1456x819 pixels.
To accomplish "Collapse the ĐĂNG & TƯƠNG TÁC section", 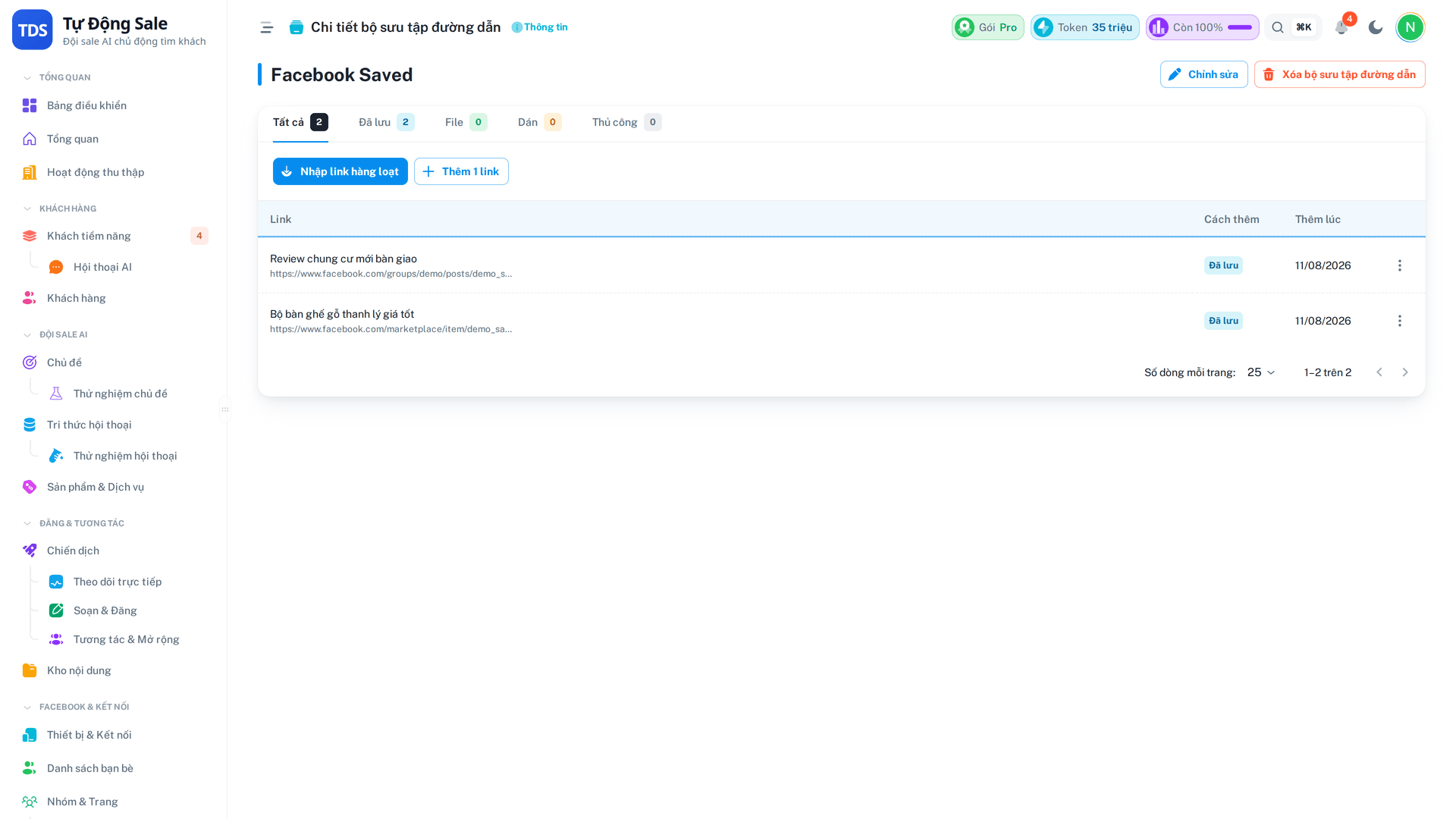I will pyautogui.click(x=74, y=523).
